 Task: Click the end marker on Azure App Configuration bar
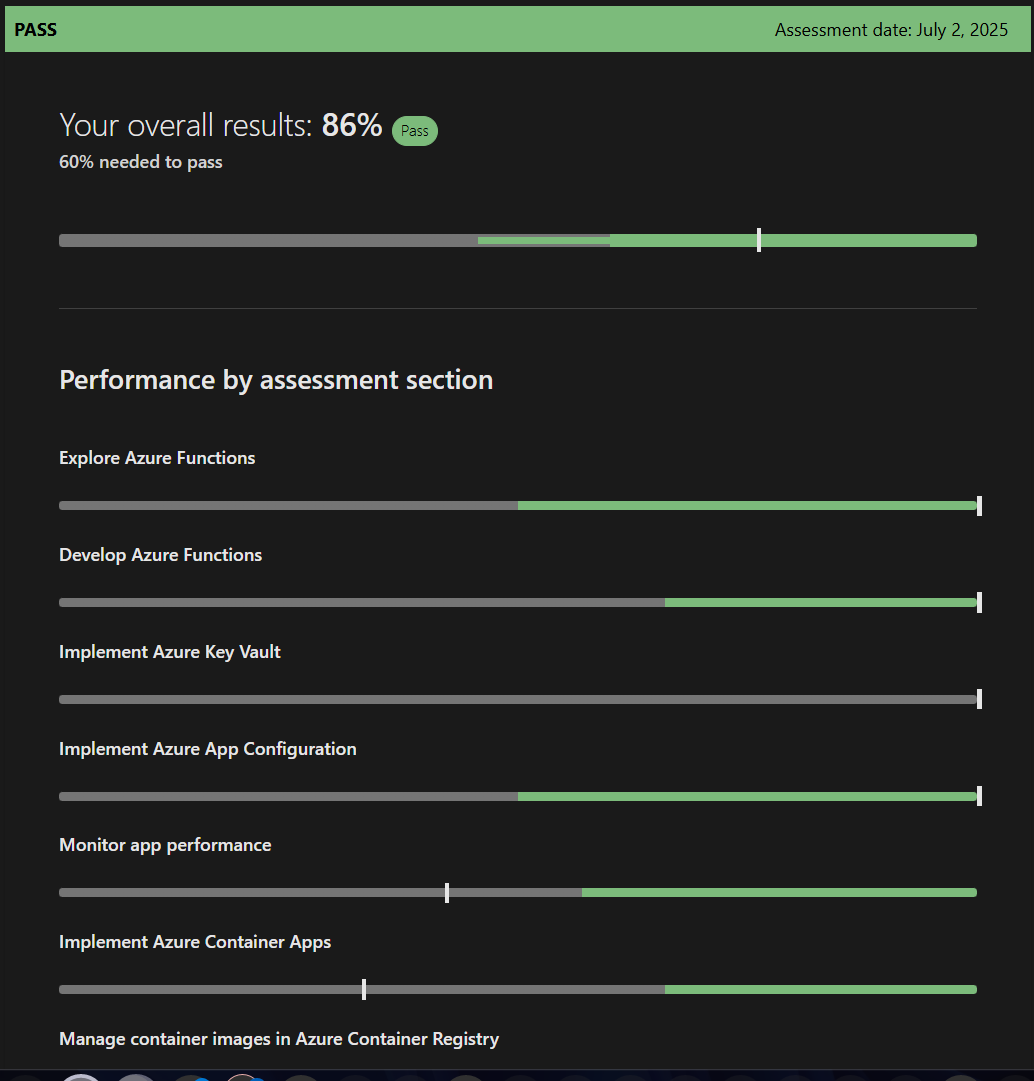tap(980, 796)
